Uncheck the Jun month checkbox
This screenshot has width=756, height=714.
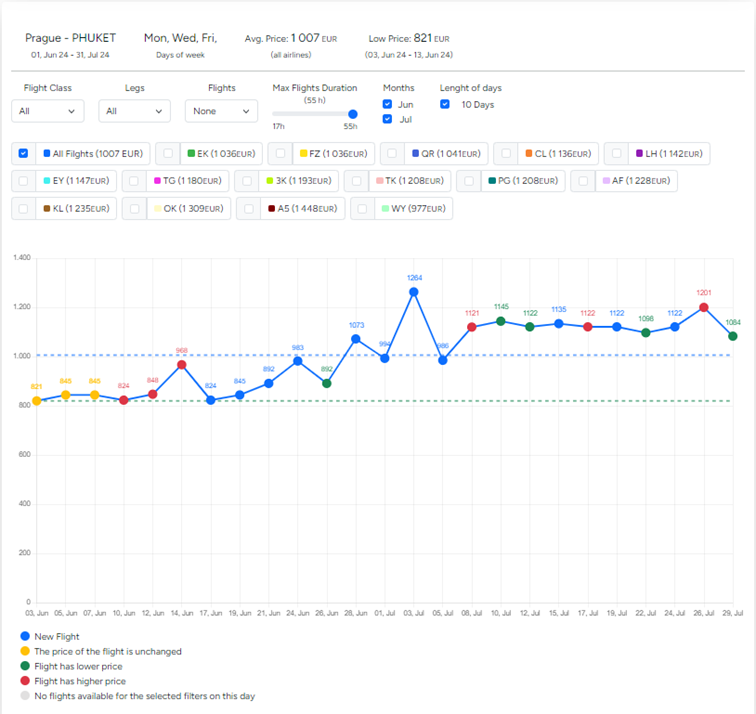[x=388, y=104]
